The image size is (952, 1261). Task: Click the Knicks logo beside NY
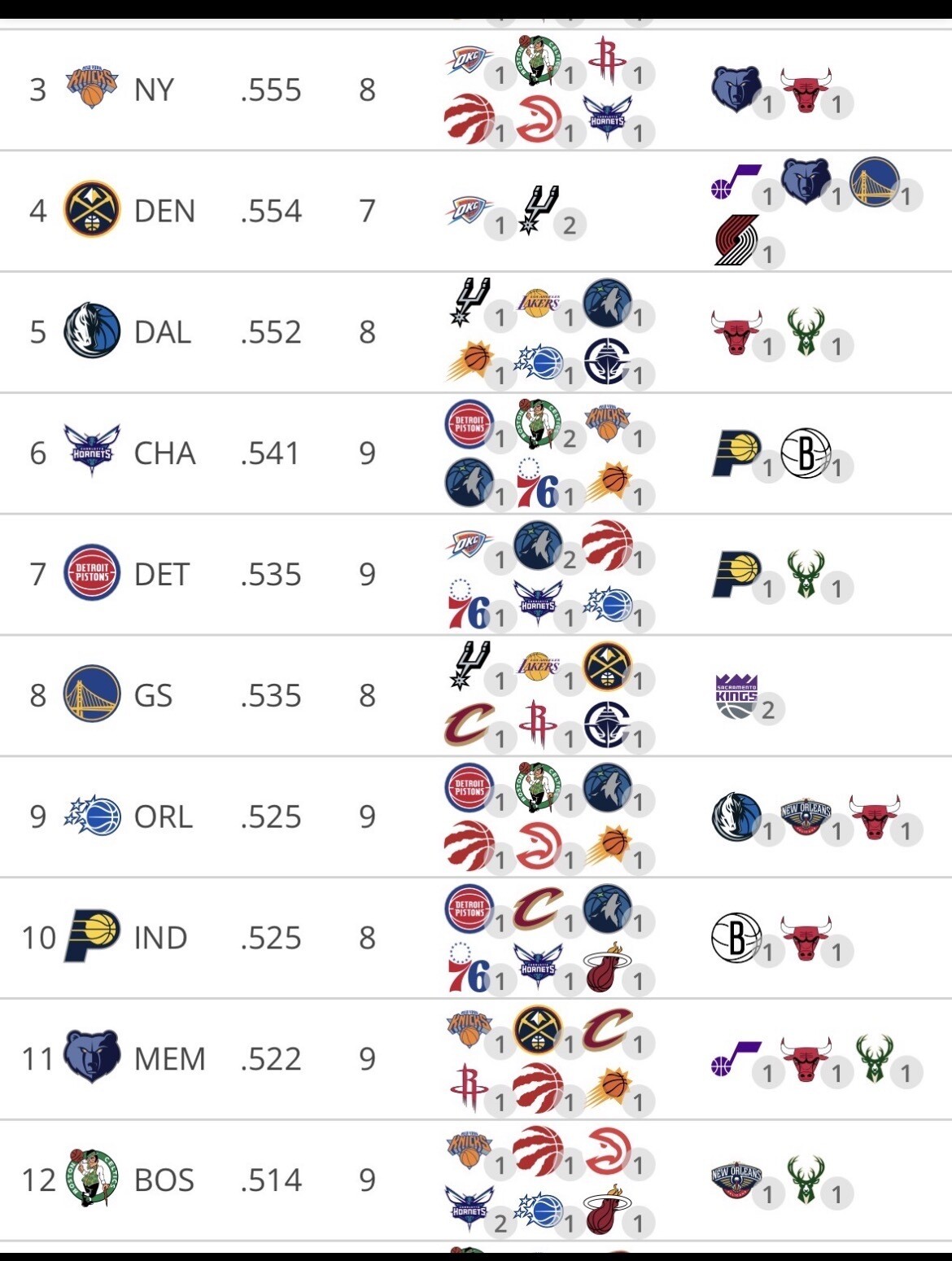pyautogui.click(x=91, y=88)
